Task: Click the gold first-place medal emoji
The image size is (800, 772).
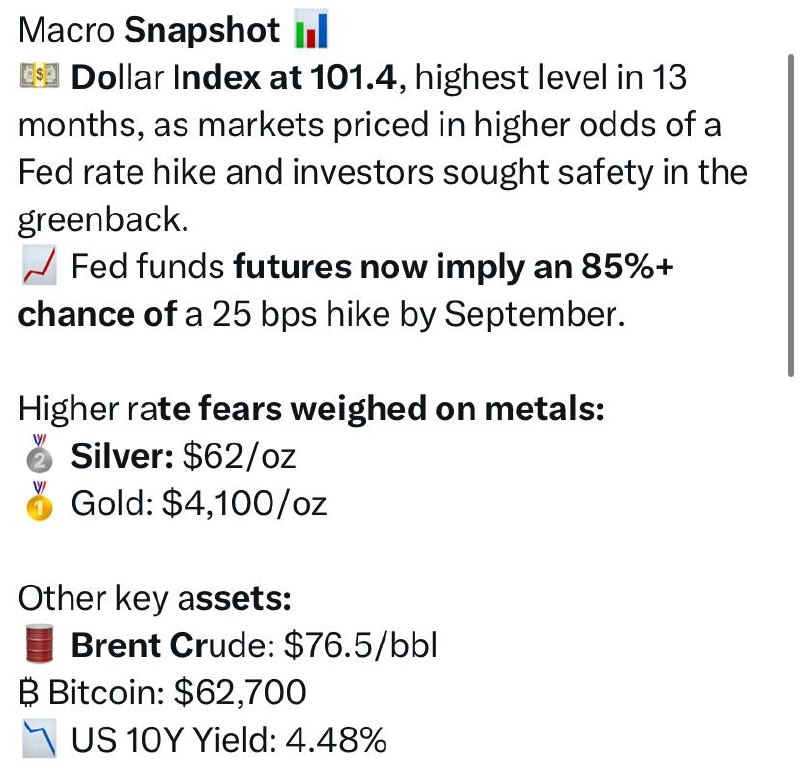Action: 39,501
